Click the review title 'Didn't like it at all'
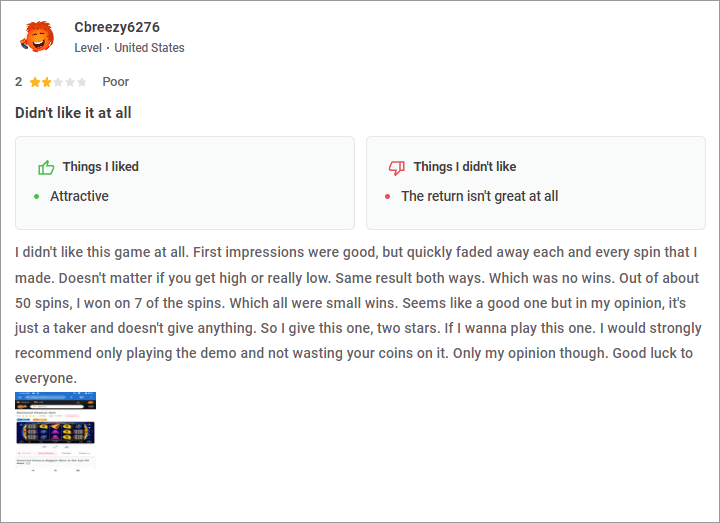720x523 pixels. [73, 113]
